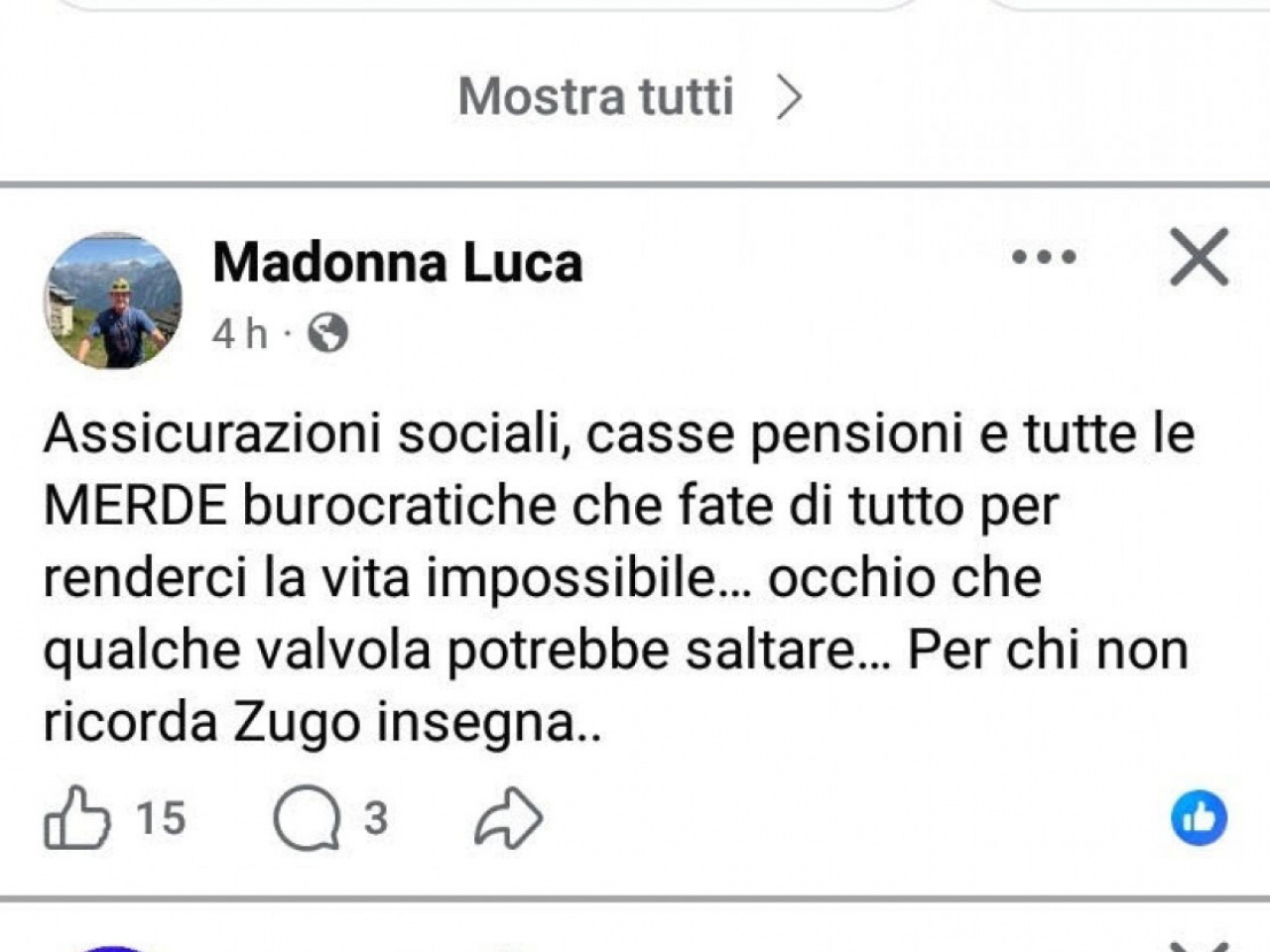Viewport: 1270px width, 952px height.
Task: Tap the capitalized word MERDE in post
Action: pos(136,507)
